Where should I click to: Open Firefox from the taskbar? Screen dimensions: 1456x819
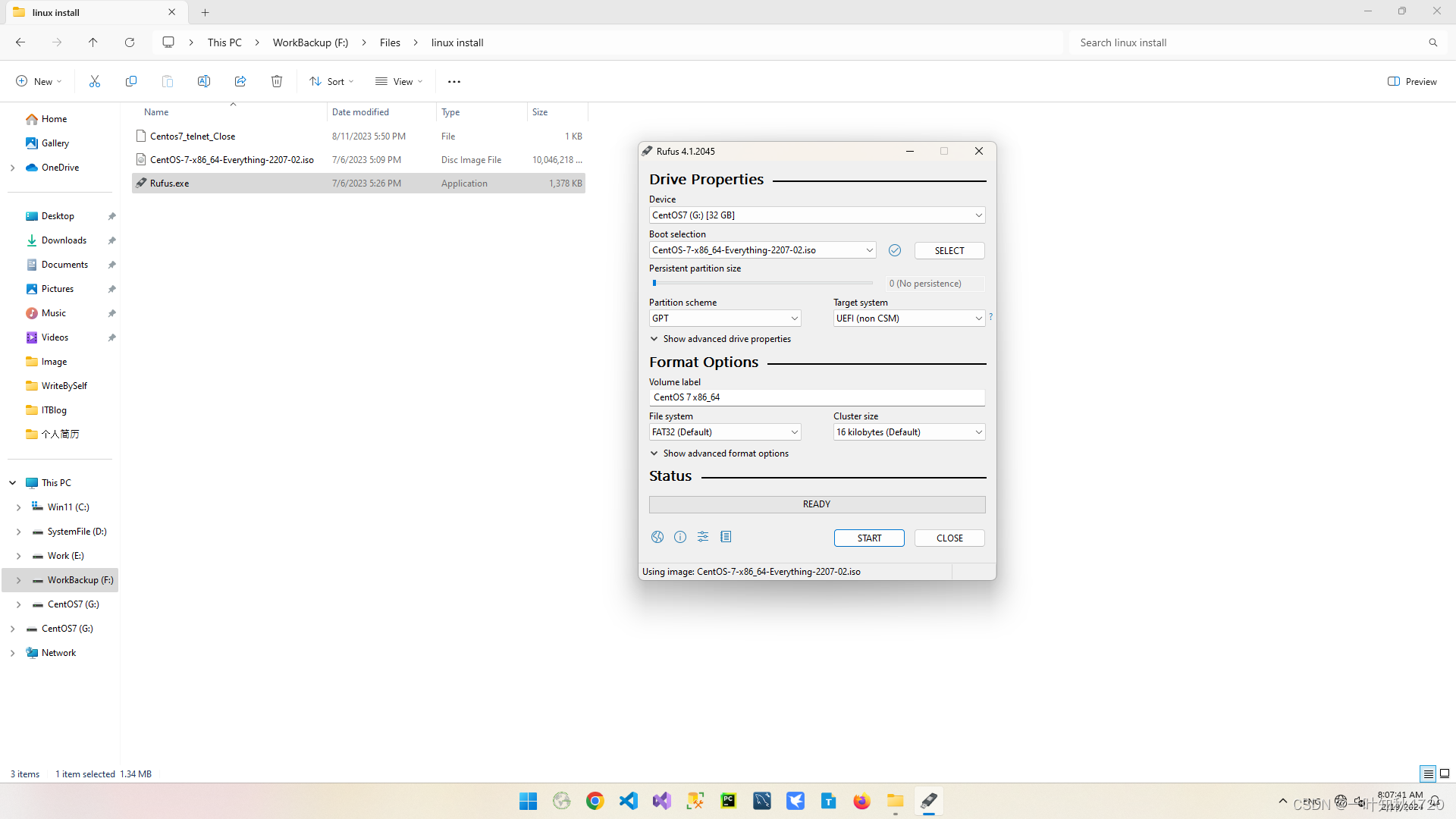[862, 801]
